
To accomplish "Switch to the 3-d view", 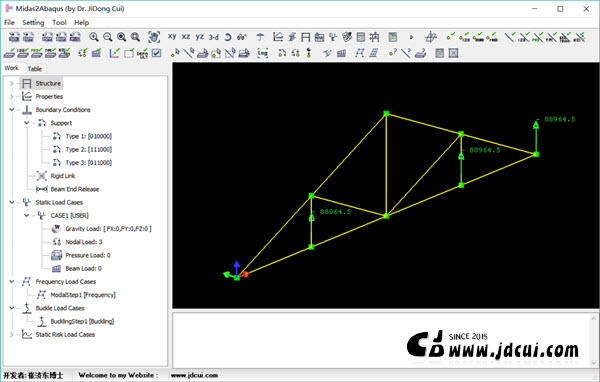I will 214,37.
